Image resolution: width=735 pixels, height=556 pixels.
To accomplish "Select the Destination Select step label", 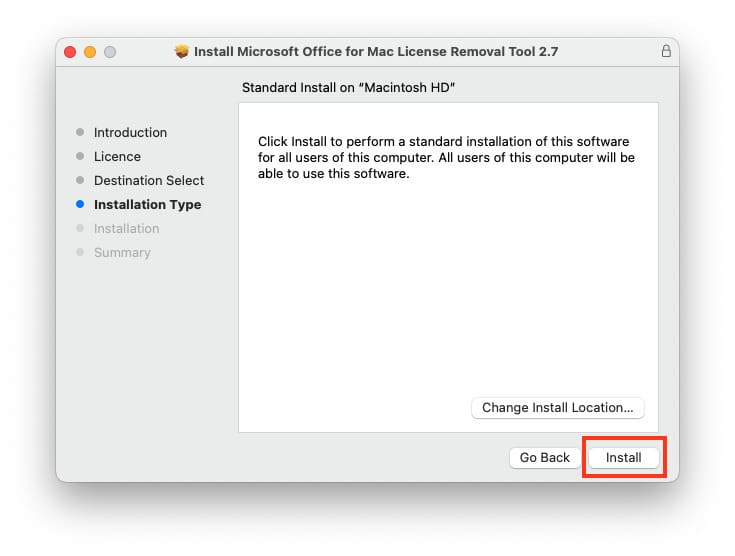I will pyautogui.click(x=149, y=181).
